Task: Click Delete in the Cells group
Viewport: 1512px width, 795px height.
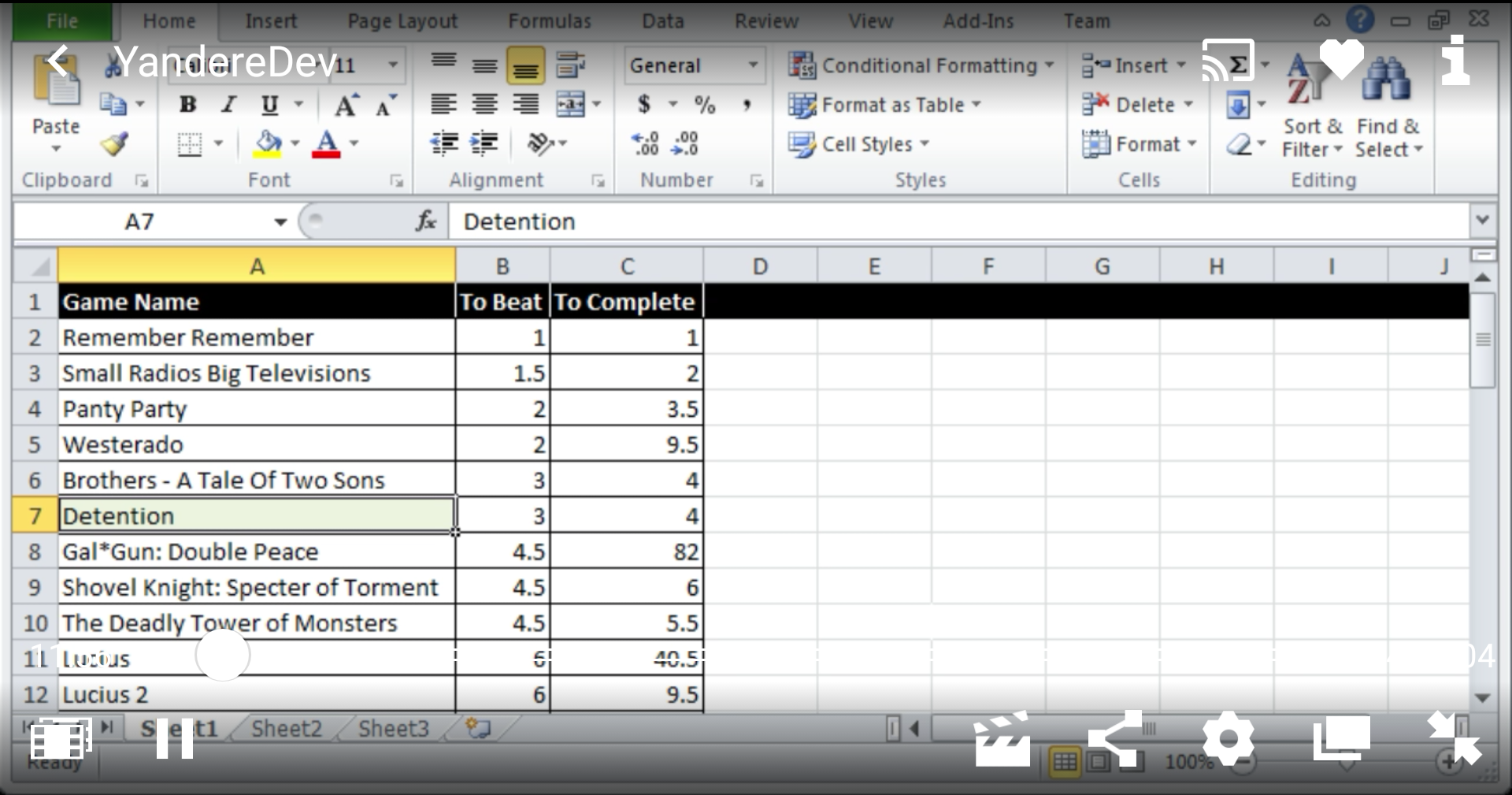Action: tap(1137, 104)
